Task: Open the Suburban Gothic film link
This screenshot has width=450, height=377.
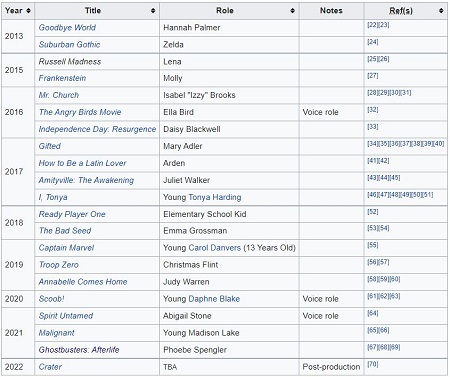Action: [69, 45]
